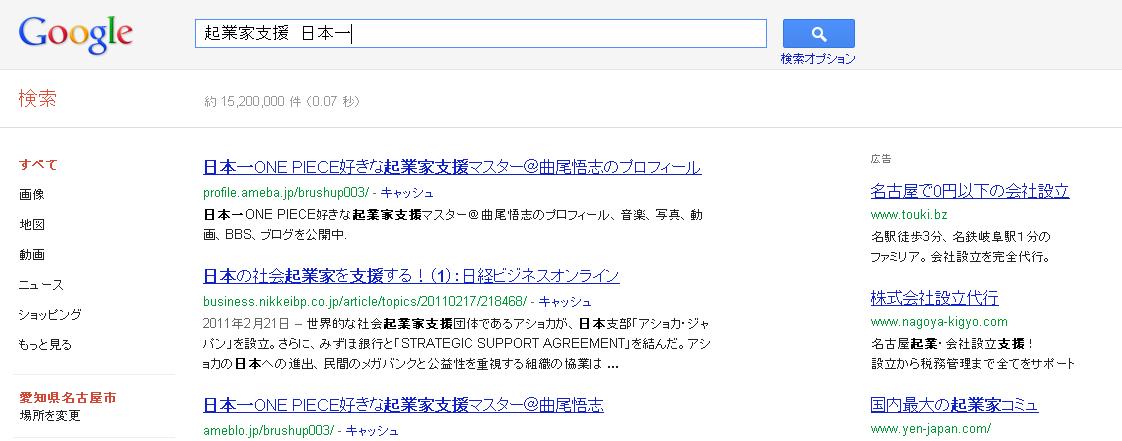The image size is (1122, 441).
Task: Switch to 動画 results
Action: click(x=31, y=255)
